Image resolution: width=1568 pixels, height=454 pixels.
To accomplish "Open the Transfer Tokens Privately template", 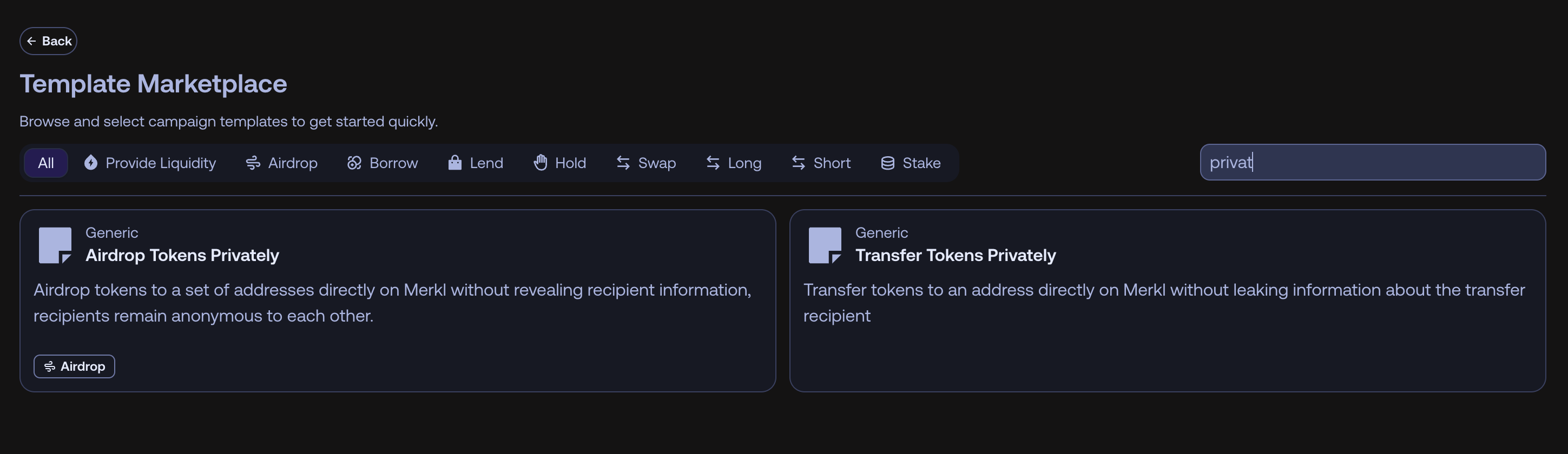I will pyautogui.click(x=955, y=255).
